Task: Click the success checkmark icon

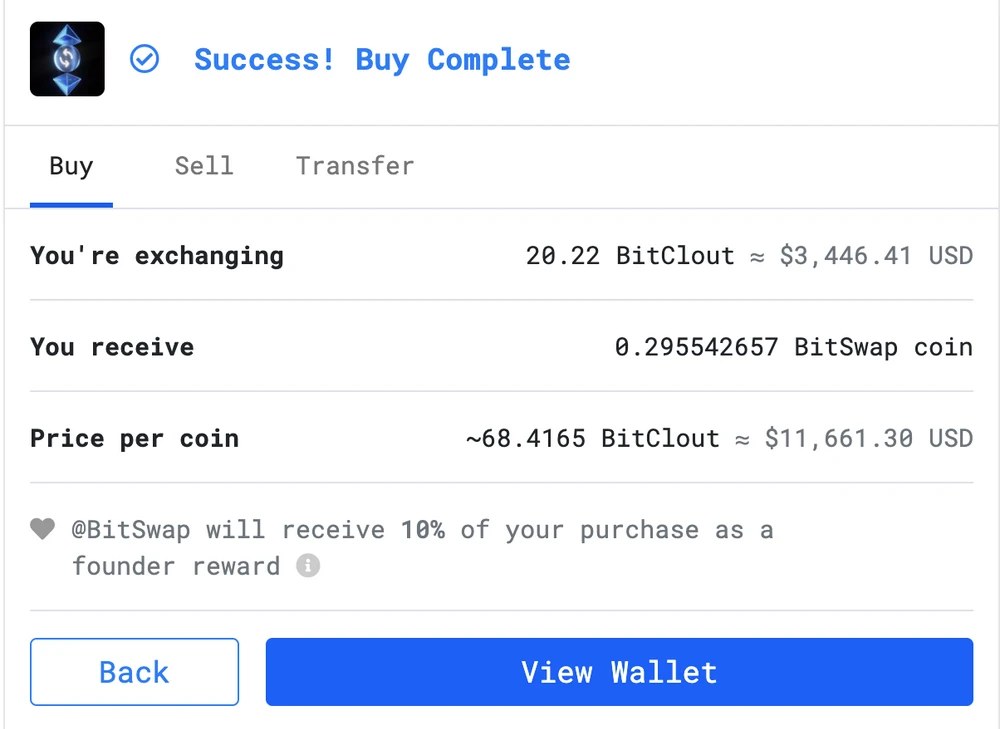Action: (145, 60)
